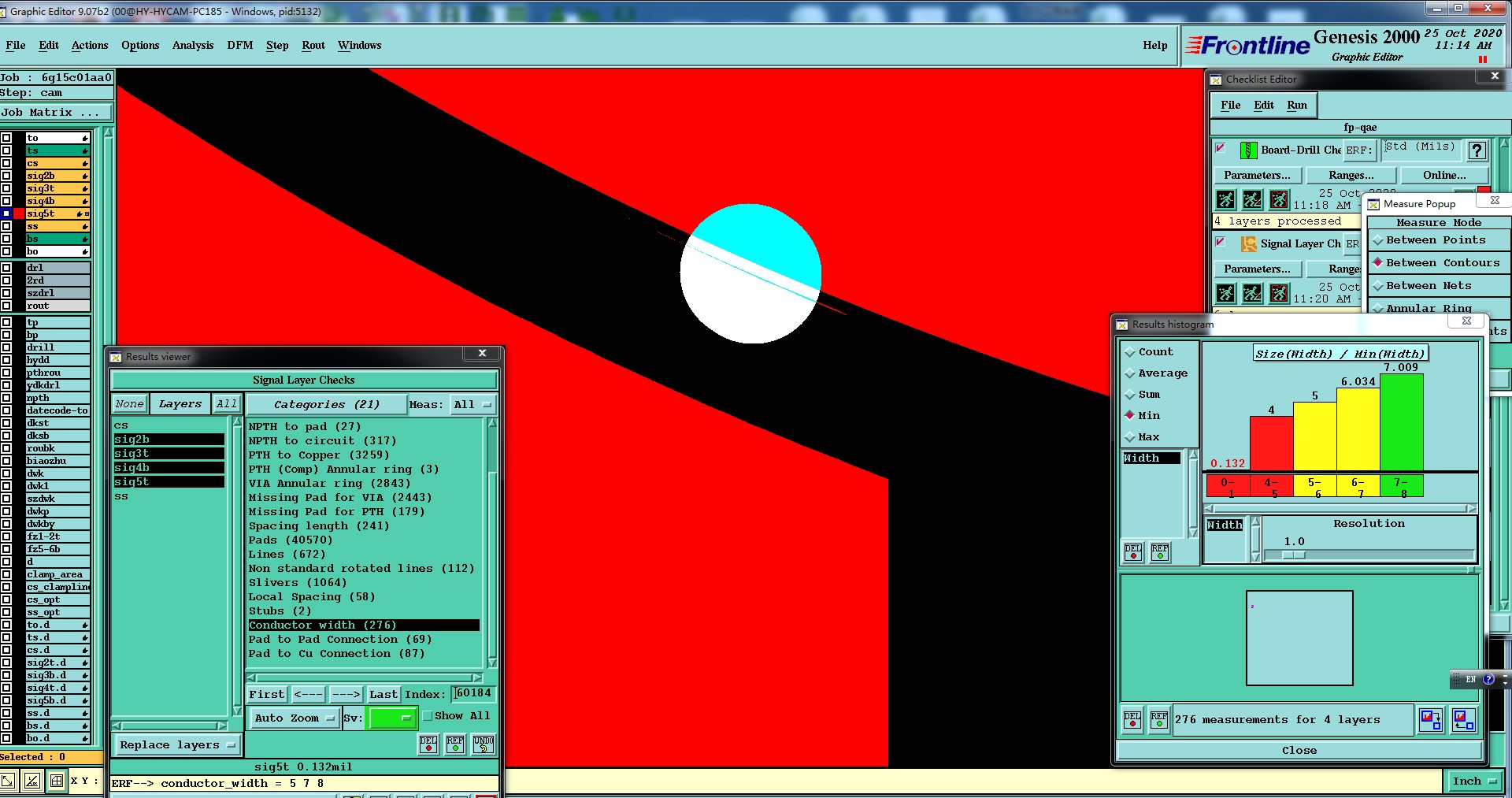The height and width of the screenshot is (798, 1512).
Task: Open Edit menu in Checklist Editor
Action: pyautogui.click(x=1264, y=106)
